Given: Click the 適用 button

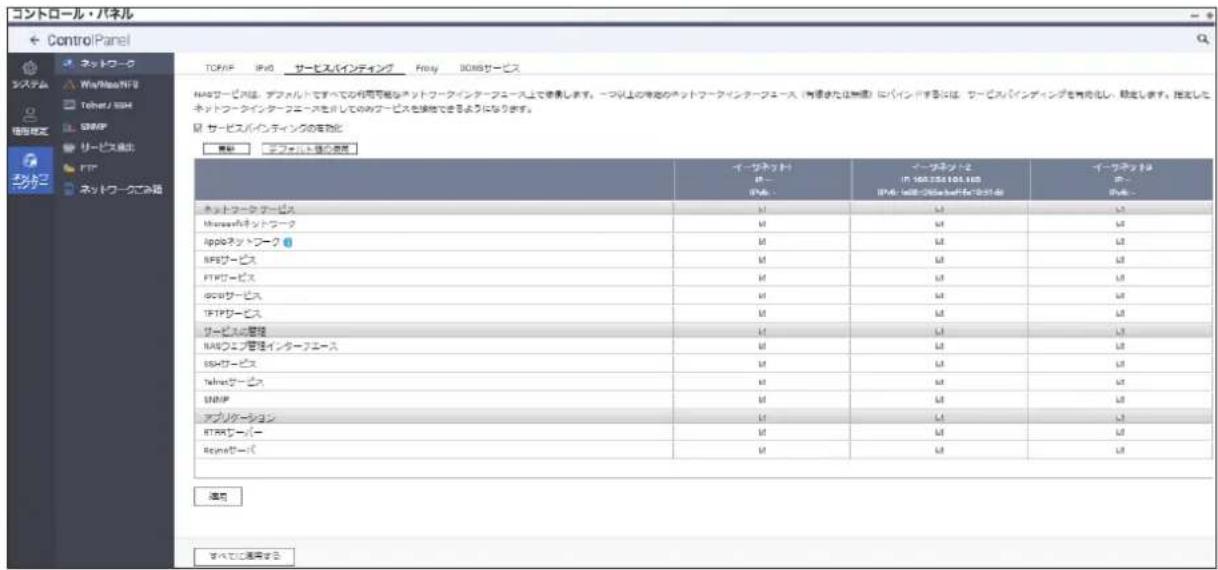Looking at the screenshot, I should coord(219,496).
